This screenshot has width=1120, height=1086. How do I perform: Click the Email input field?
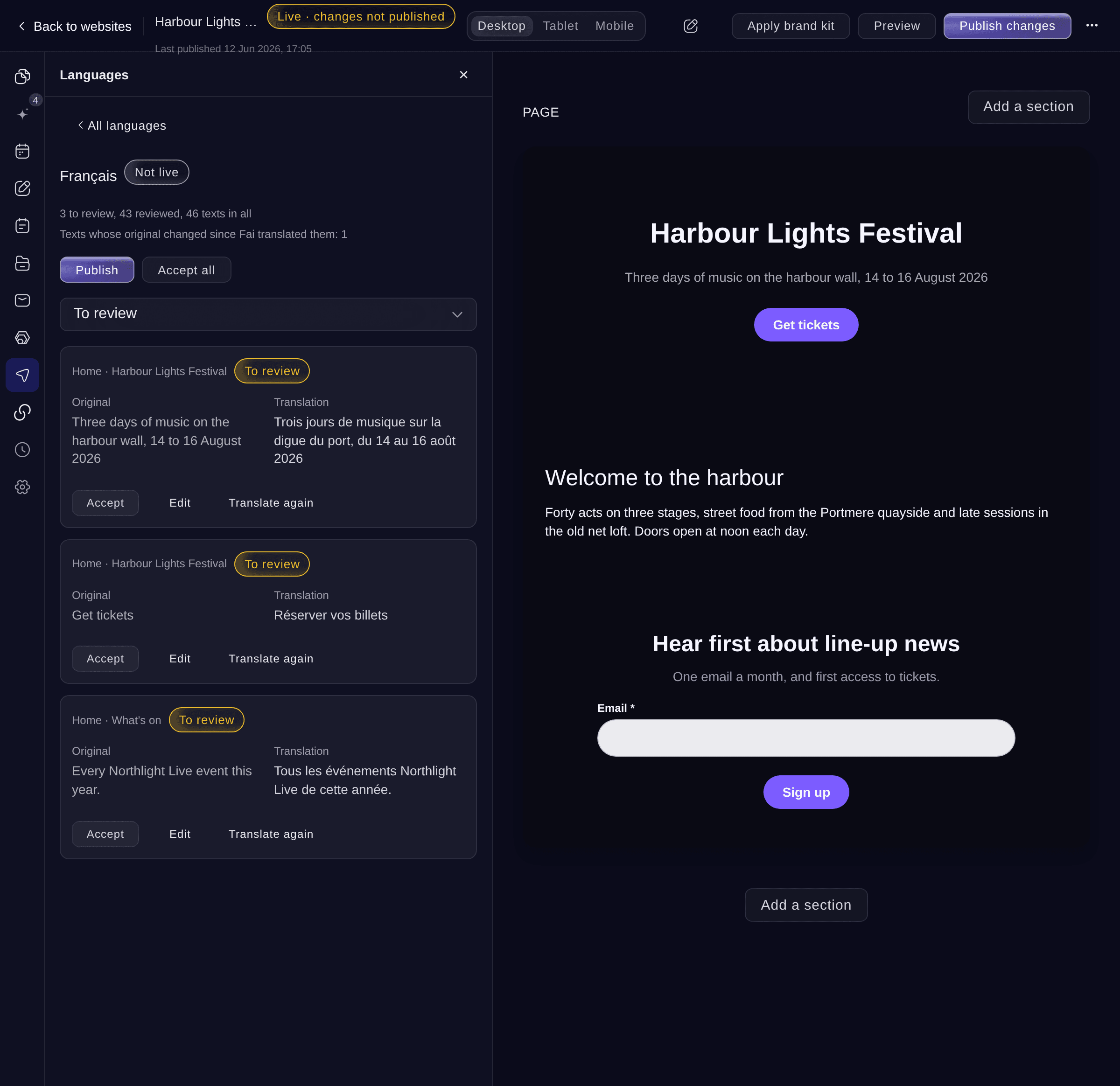pyautogui.click(x=806, y=738)
